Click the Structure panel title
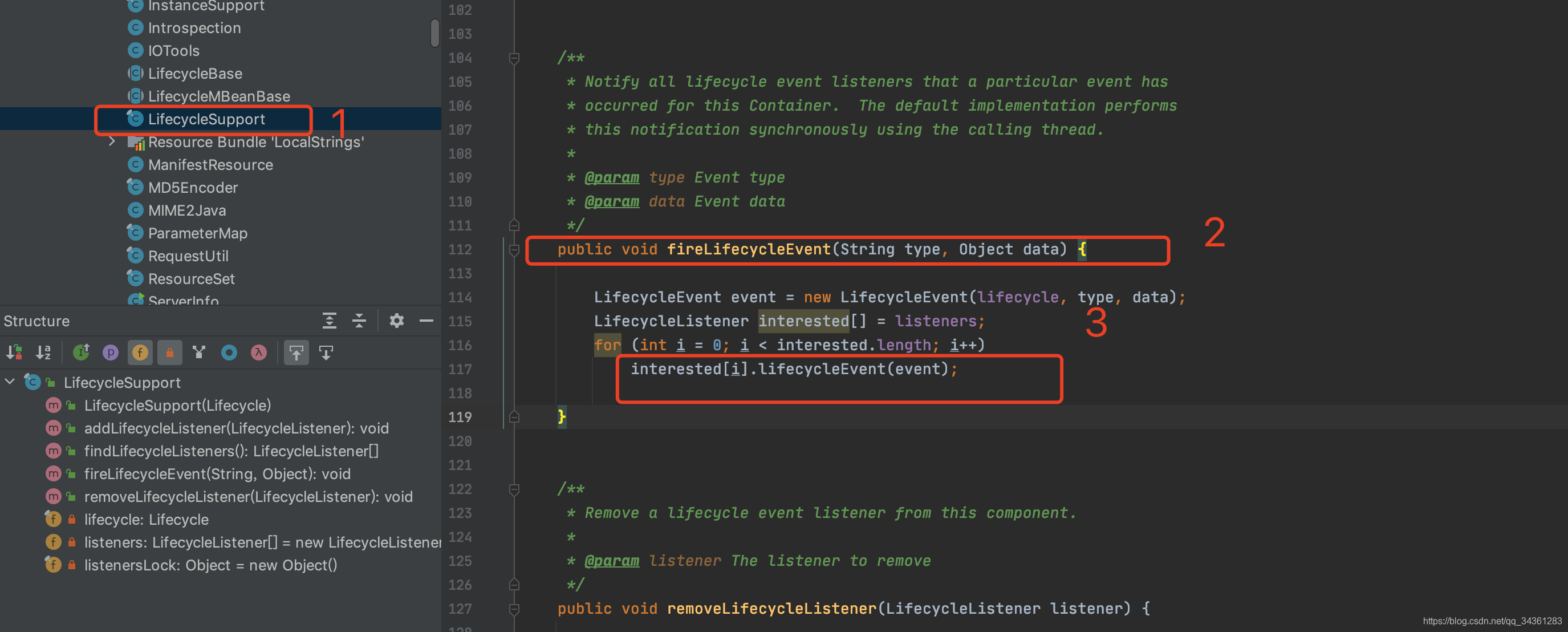Viewport: 1568px width, 632px height. [x=36, y=321]
